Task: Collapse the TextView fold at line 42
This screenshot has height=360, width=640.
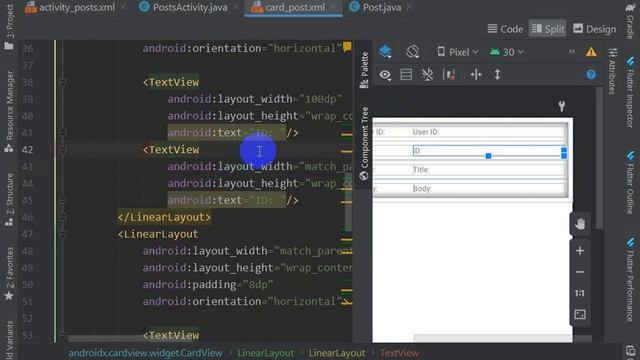Action: (x=62, y=150)
